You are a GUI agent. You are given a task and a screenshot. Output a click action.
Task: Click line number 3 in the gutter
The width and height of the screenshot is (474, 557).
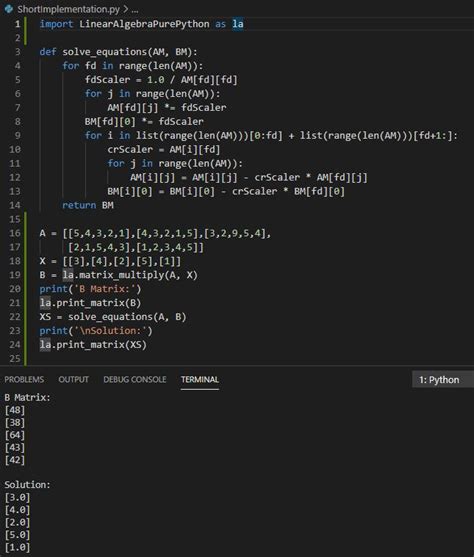(x=17, y=52)
